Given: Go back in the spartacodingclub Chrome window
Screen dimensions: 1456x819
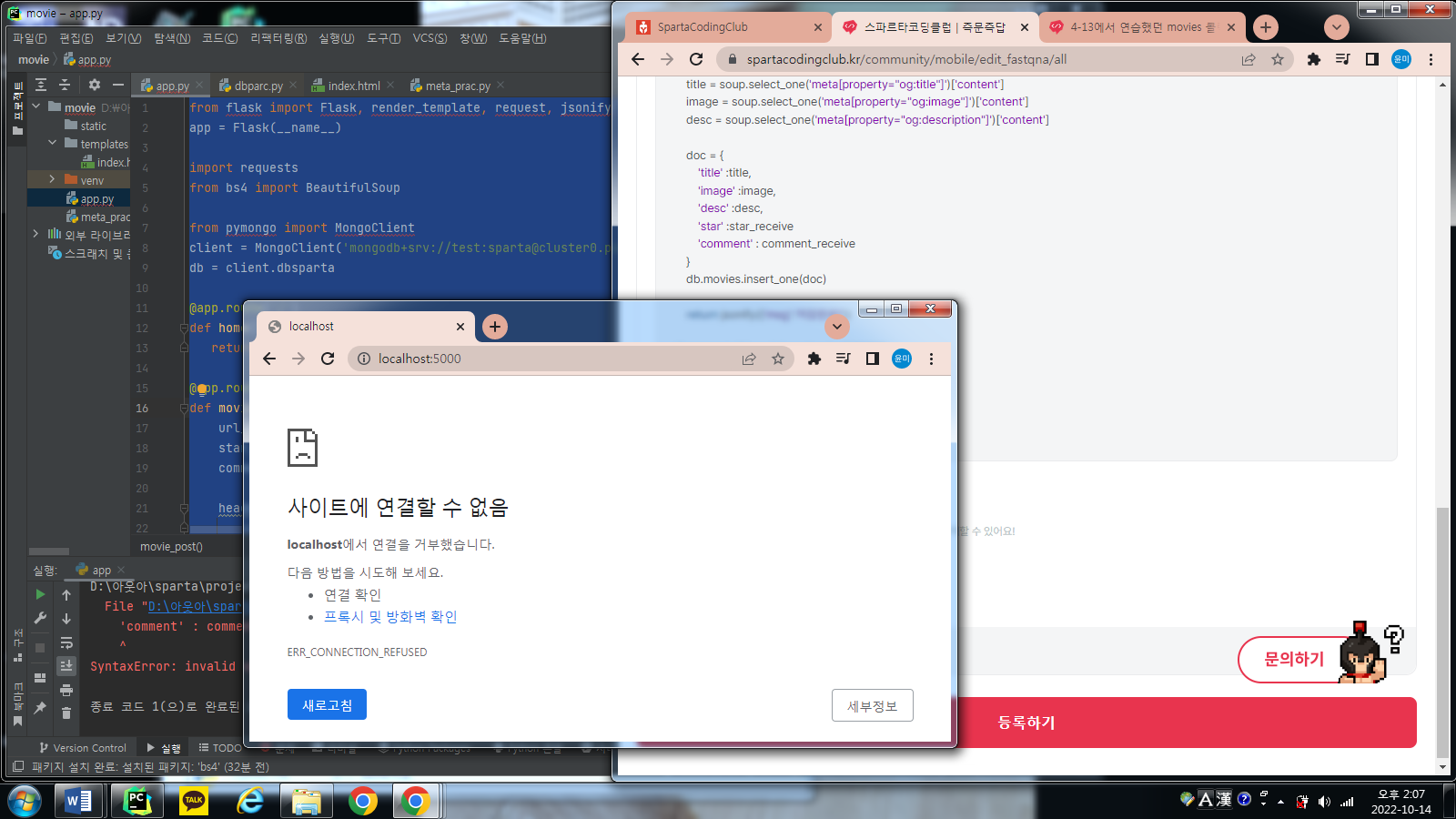Looking at the screenshot, I should (638, 59).
